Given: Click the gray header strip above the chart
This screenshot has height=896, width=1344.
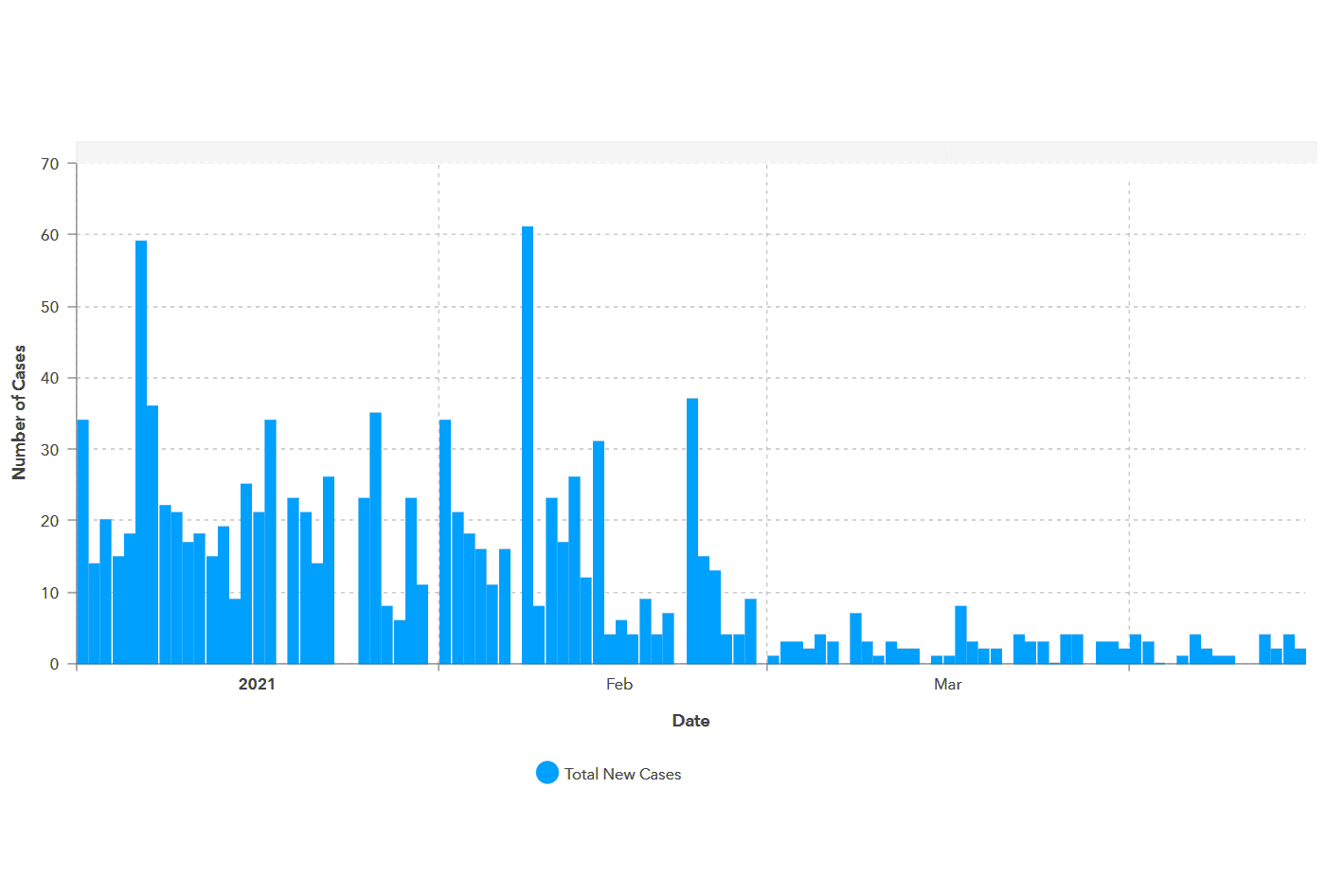Looking at the screenshot, I should (x=696, y=152).
